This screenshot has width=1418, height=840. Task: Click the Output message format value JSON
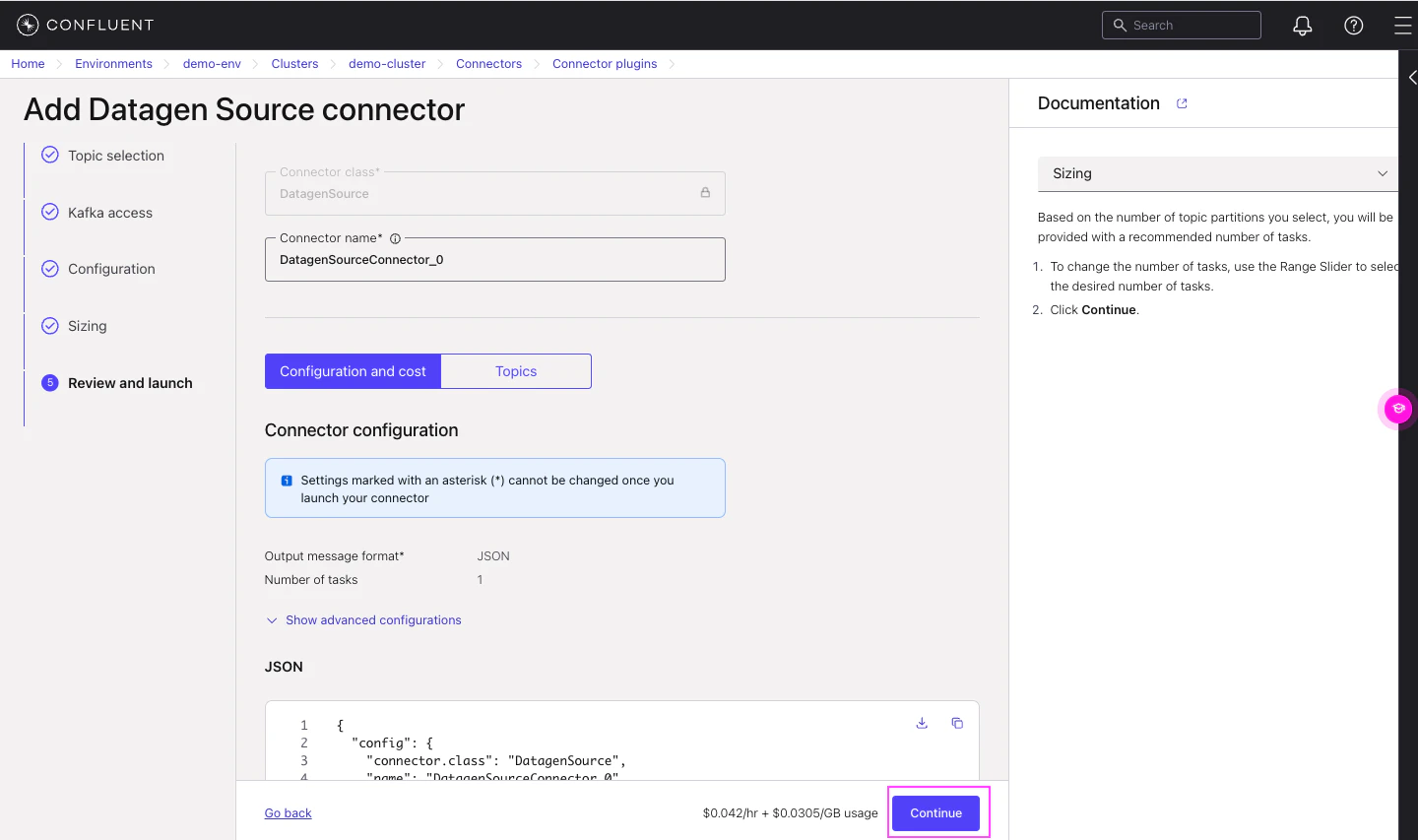pos(493,556)
